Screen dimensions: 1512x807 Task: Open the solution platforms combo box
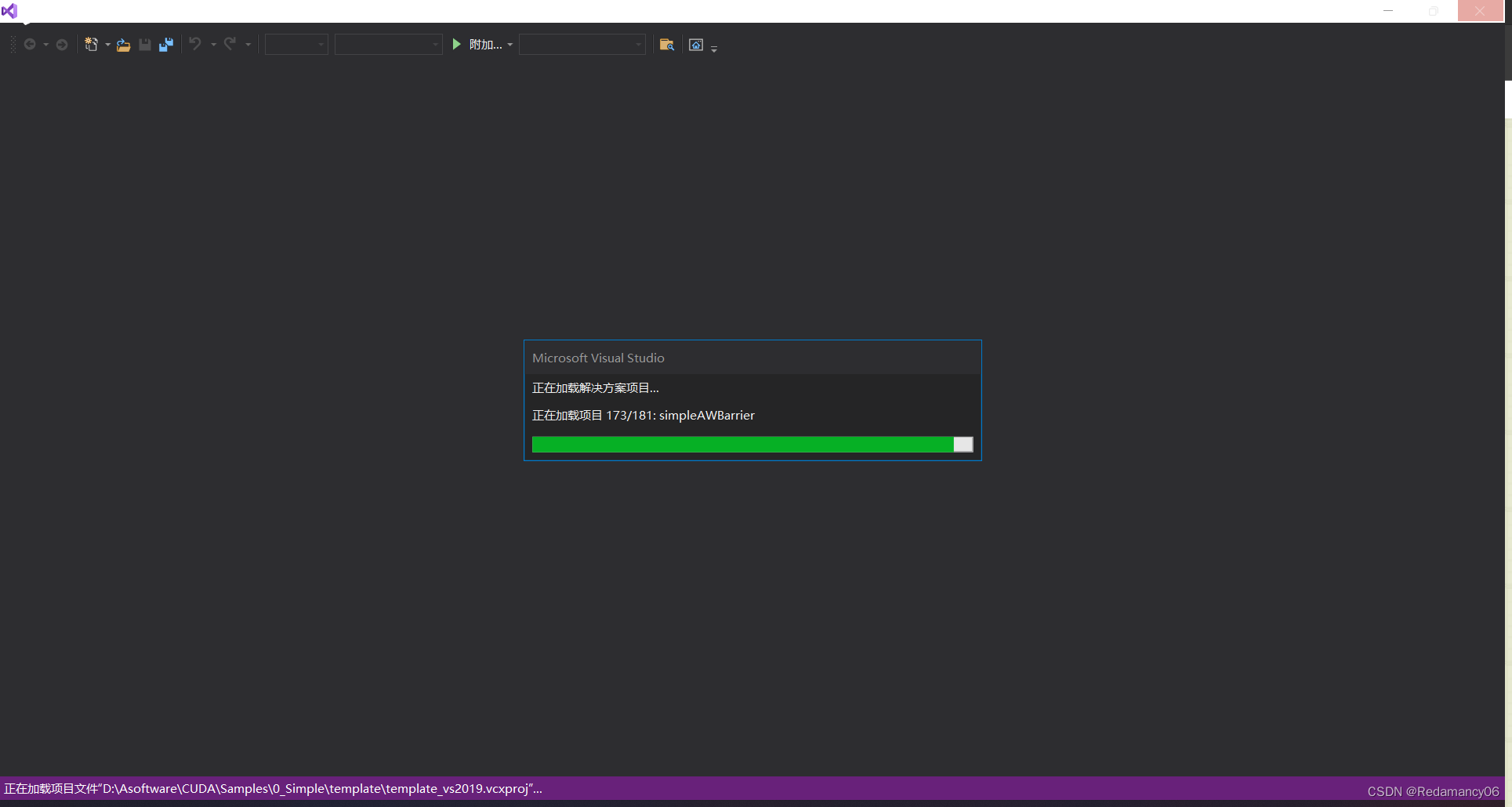coord(389,45)
